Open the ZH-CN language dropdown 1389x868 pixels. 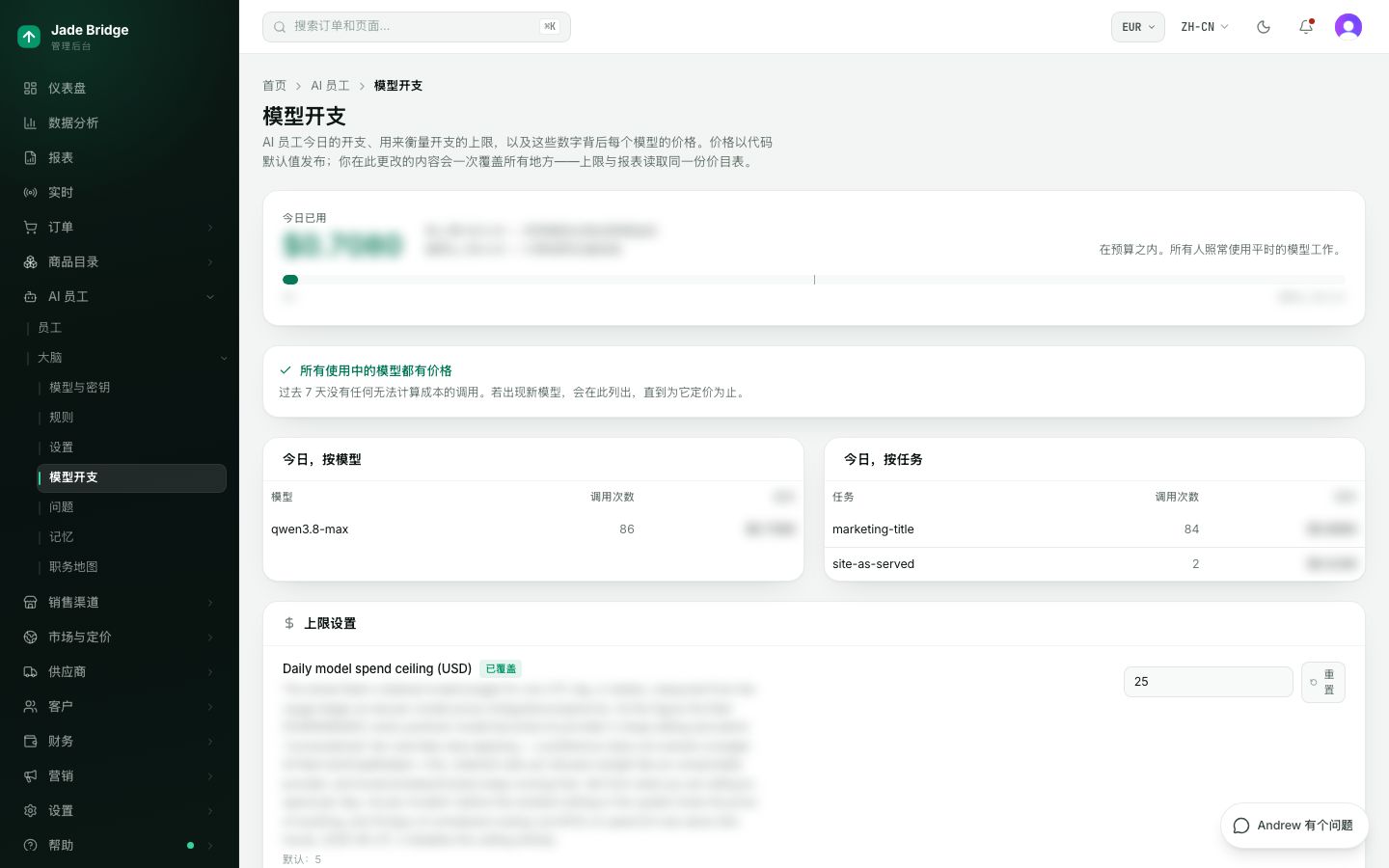[x=1205, y=27]
